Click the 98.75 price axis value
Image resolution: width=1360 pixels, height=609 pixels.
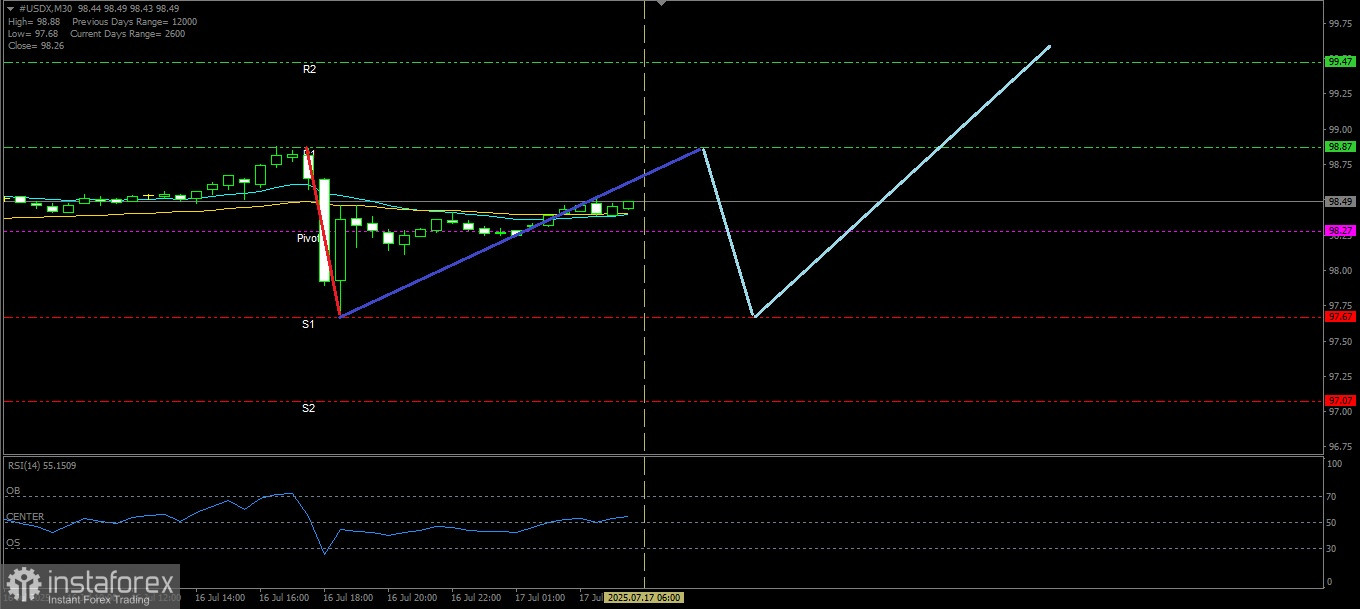click(1340, 165)
